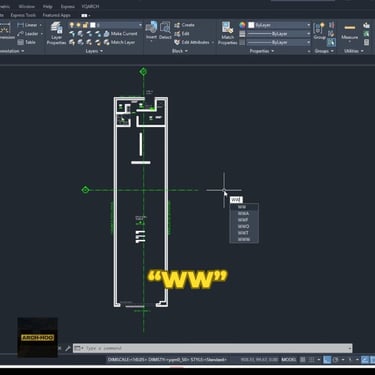Click the Measure tool

[350, 32]
